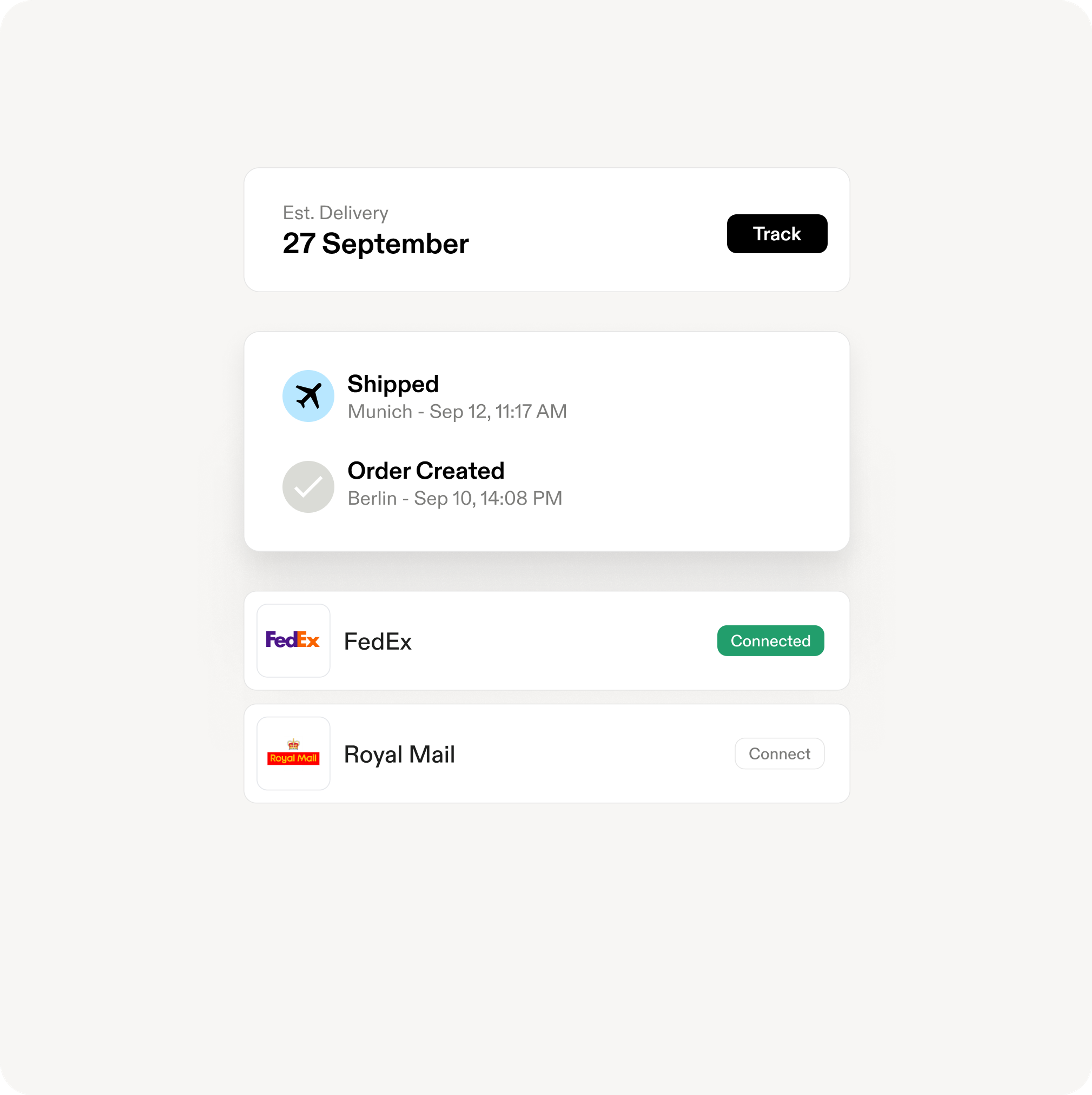Select the Shipped status heading
1092x1095 pixels.
tap(393, 384)
